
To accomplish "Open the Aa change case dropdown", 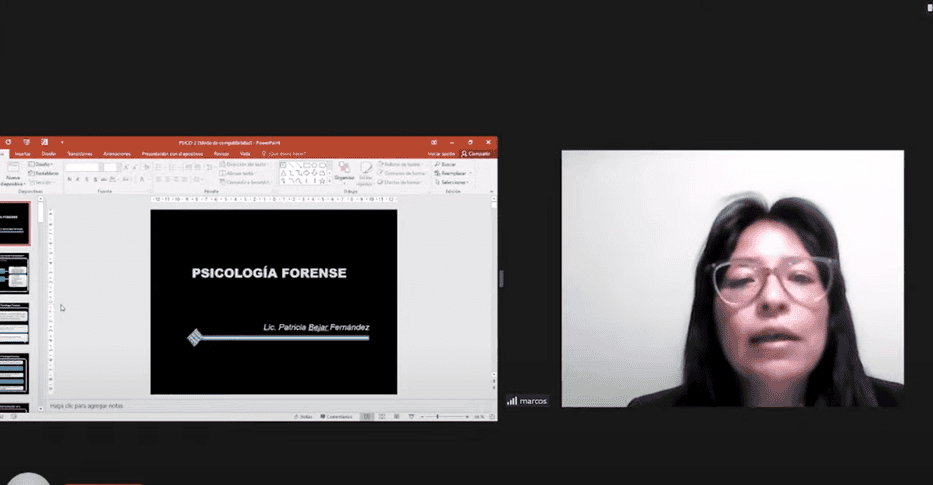I will coord(126,179).
